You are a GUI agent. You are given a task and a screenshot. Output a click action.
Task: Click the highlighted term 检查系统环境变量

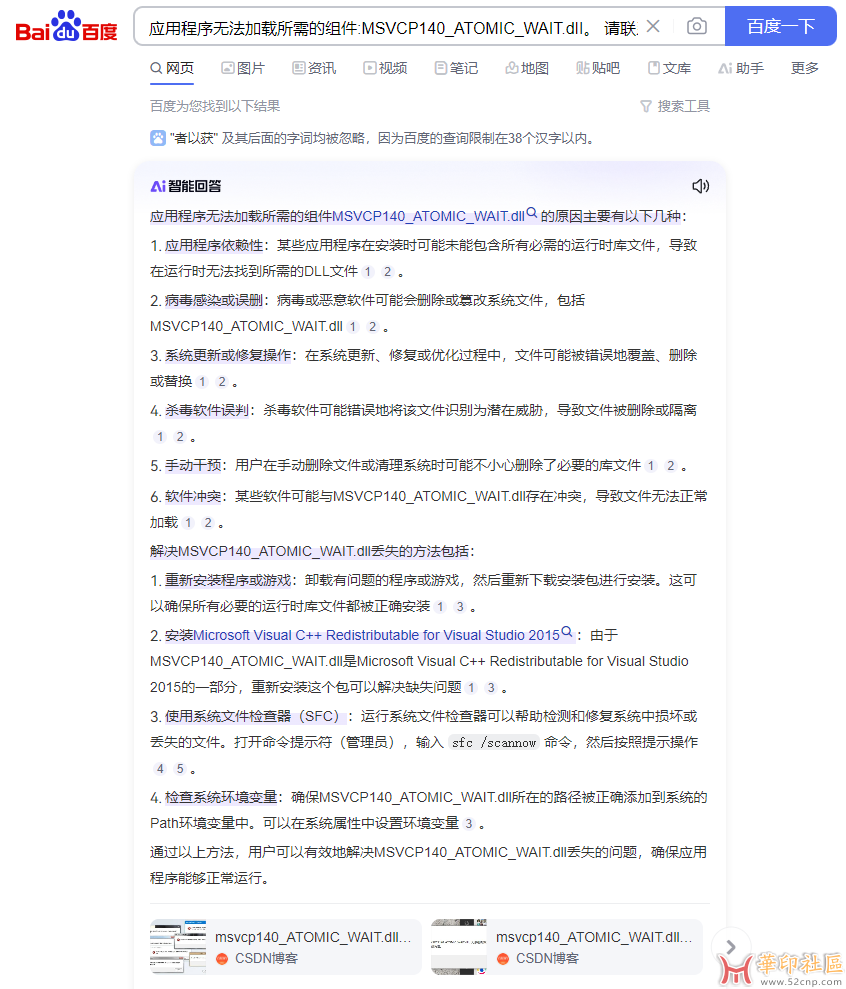(x=221, y=797)
